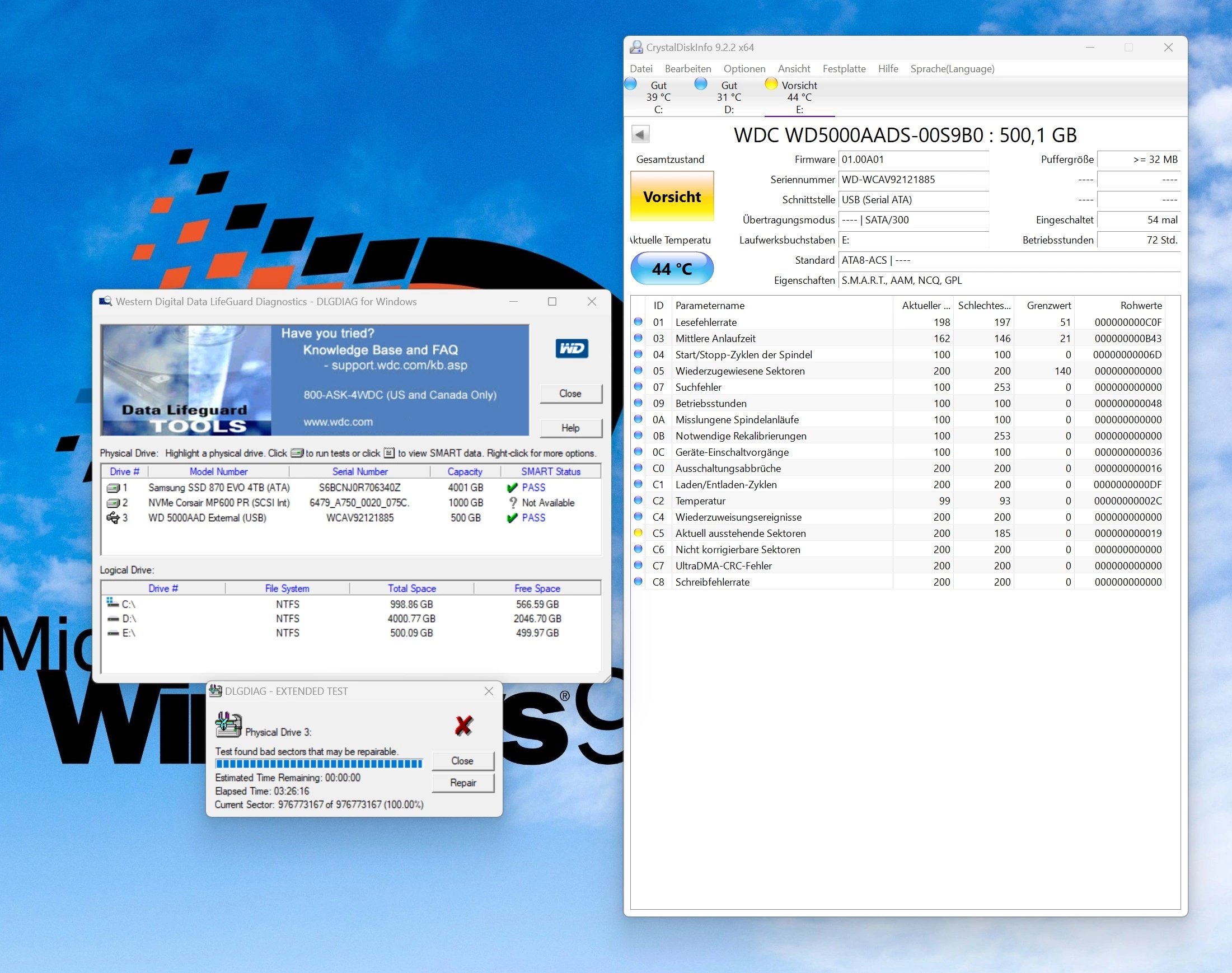Click the question mark by Not Available
This screenshot has height=973, width=1232.
tap(513, 503)
